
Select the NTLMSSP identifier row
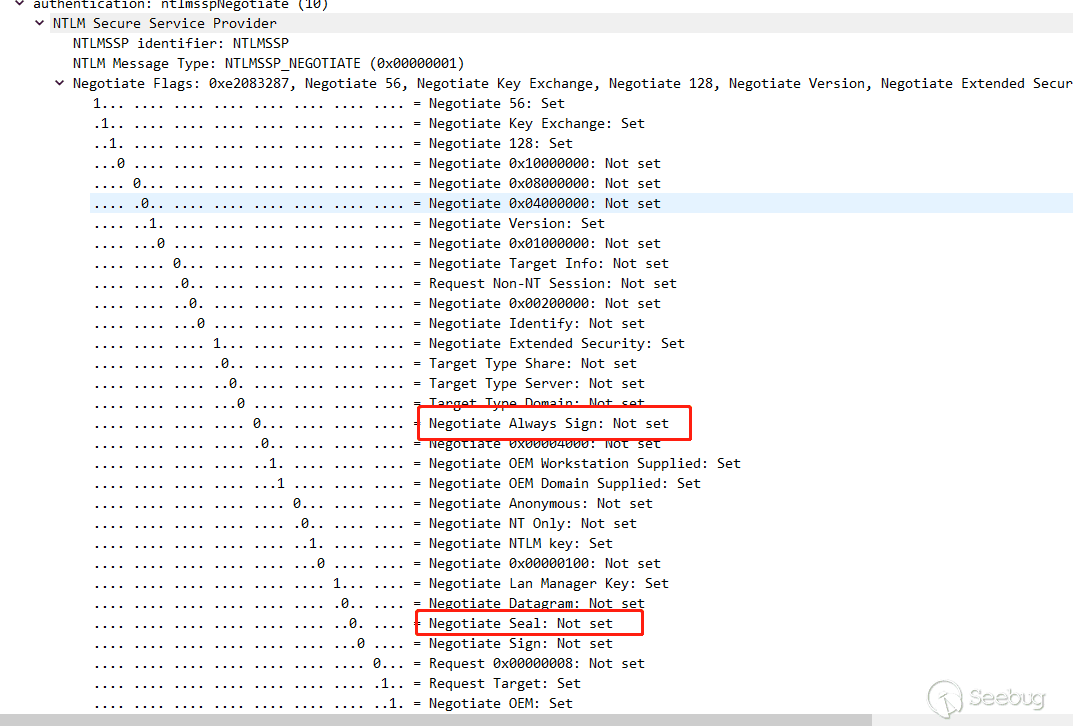pyautogui.click(x=181, y=43)
